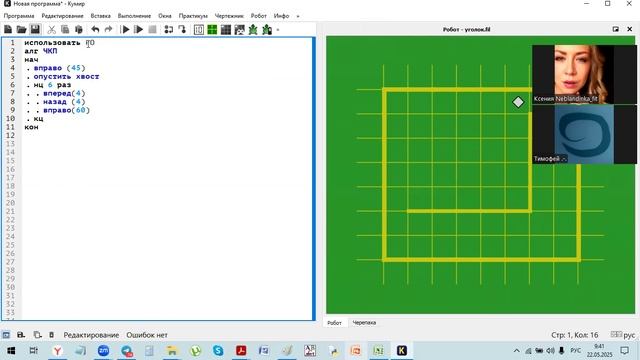Open the Windows Start menu
Screen dimensions: 640x360
coord(11,351)
